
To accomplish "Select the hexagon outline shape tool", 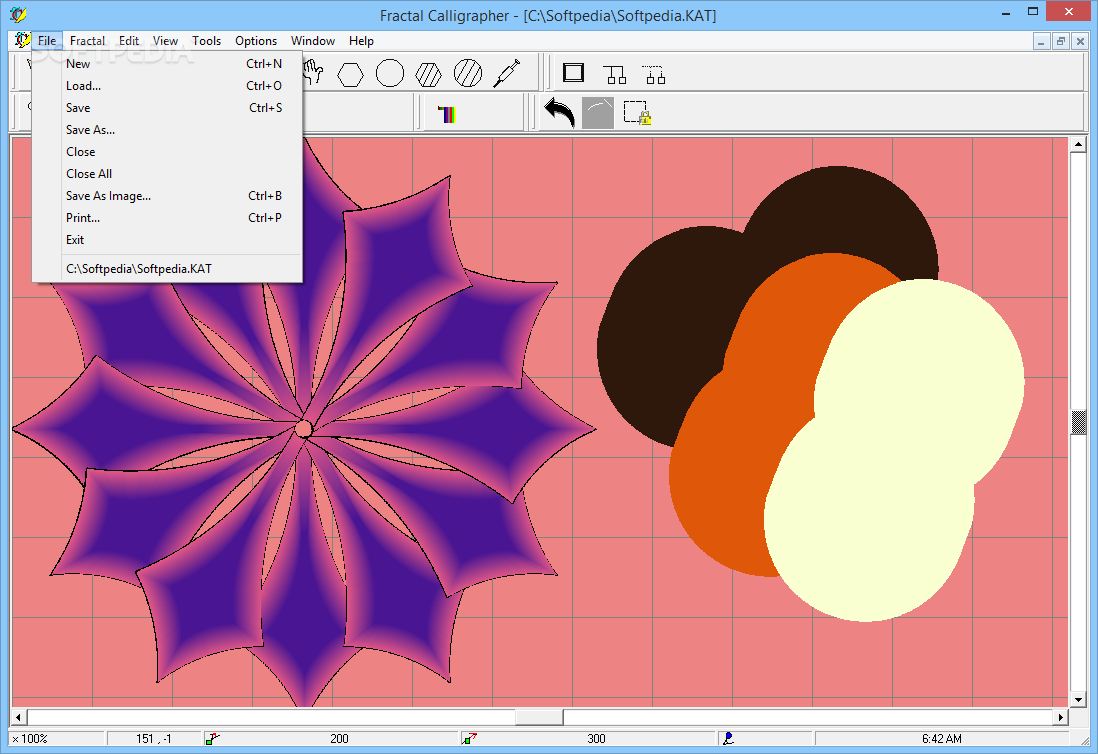I will tap(350, 73).
